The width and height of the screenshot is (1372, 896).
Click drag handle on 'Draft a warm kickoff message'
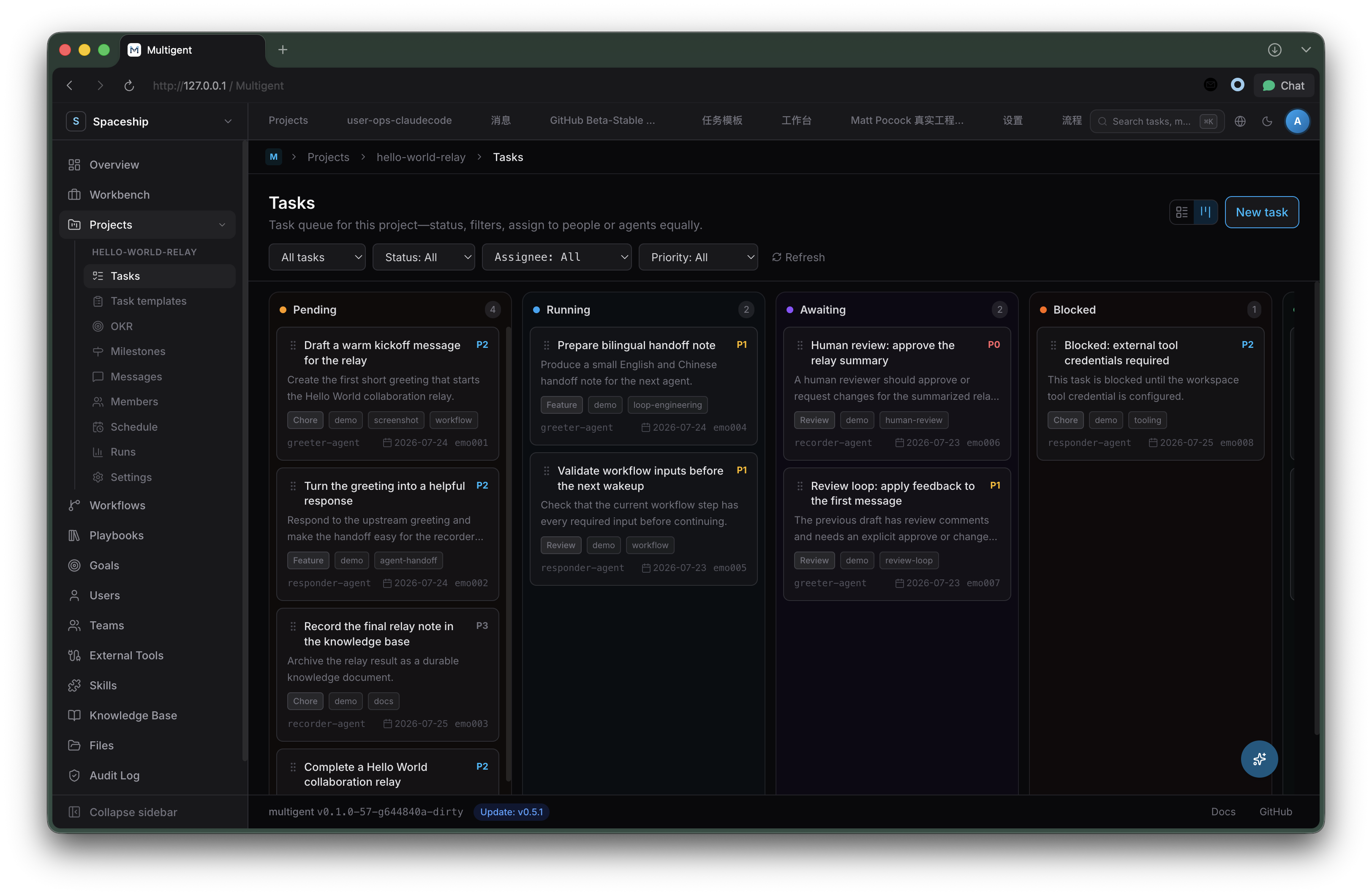tap(293, 345)
